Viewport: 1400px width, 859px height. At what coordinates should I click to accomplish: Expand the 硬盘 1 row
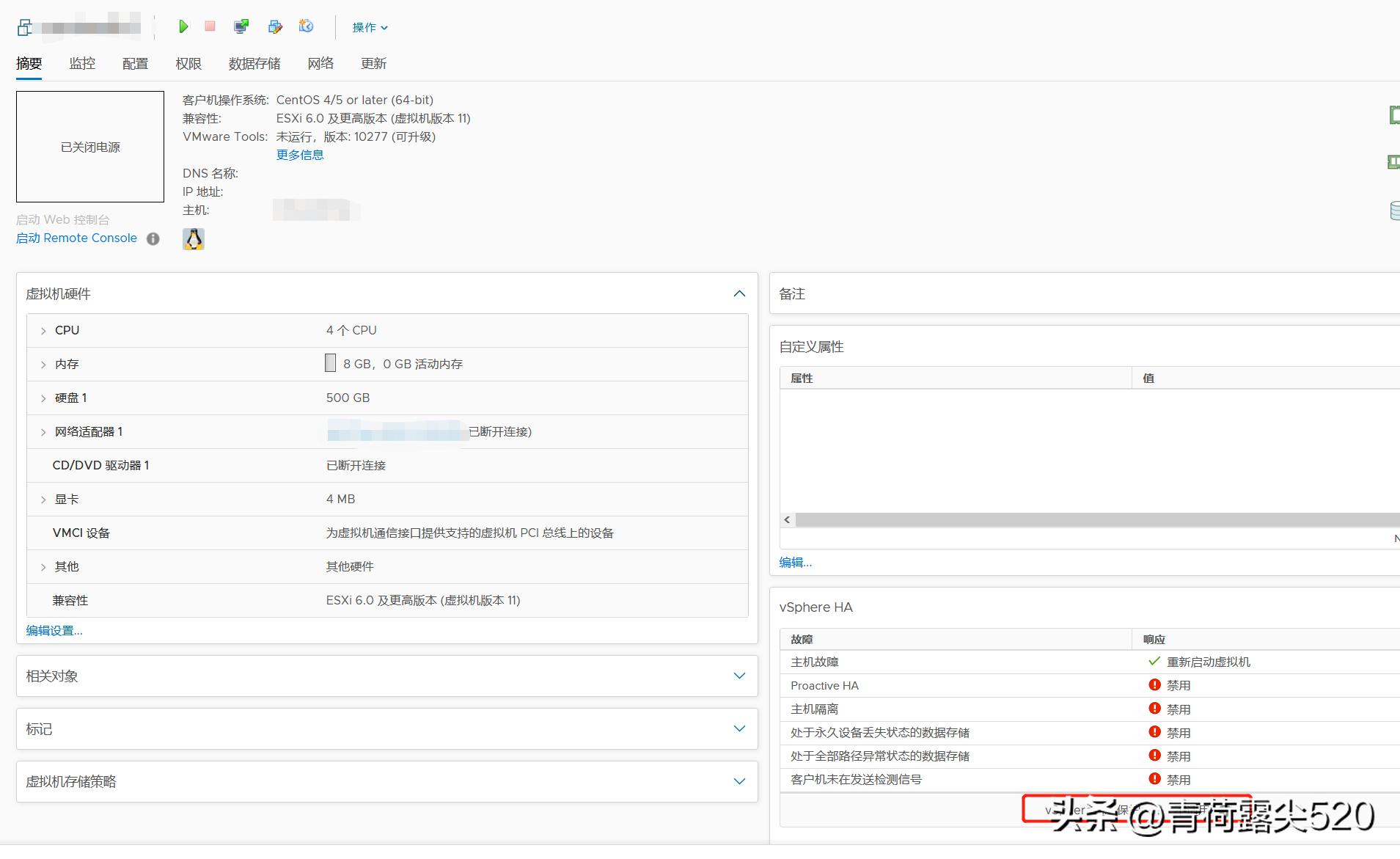tap(43, 398)
